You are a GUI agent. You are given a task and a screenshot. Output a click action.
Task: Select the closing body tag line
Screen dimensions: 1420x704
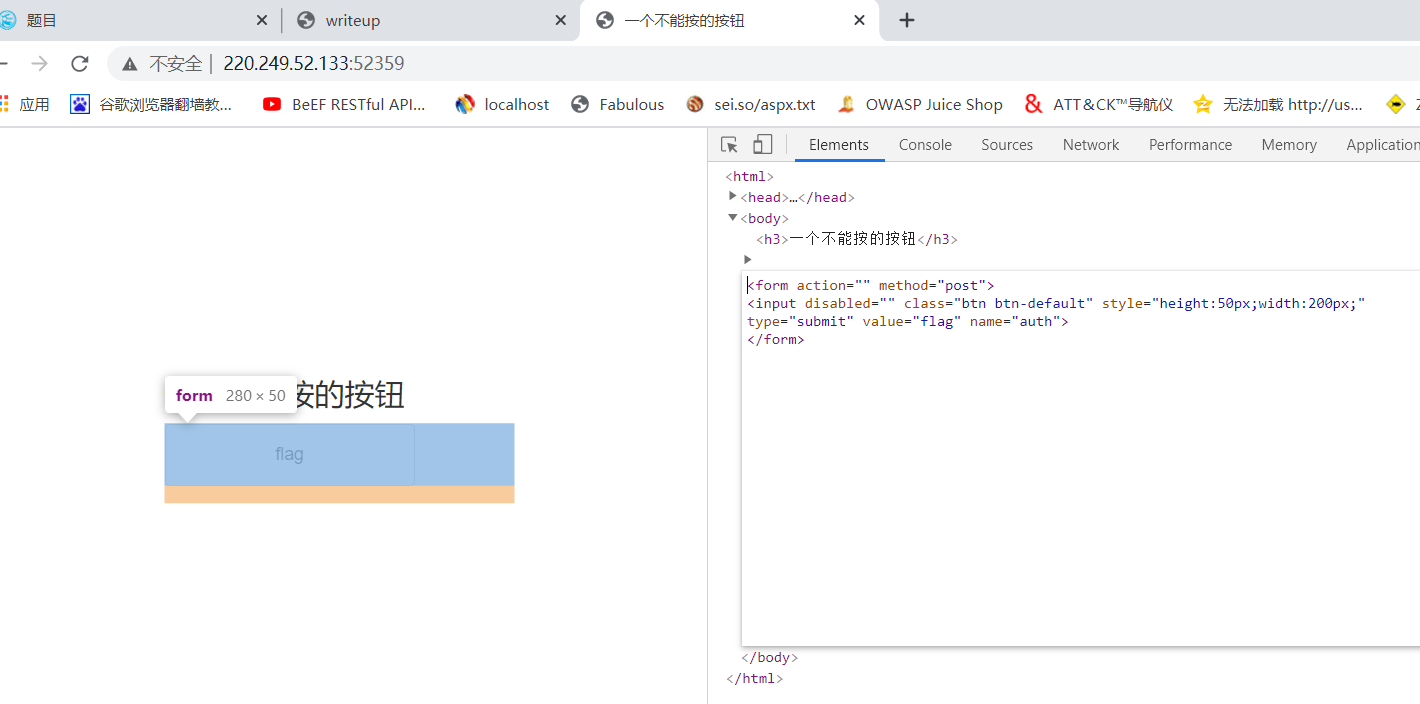tap(769, 657)
